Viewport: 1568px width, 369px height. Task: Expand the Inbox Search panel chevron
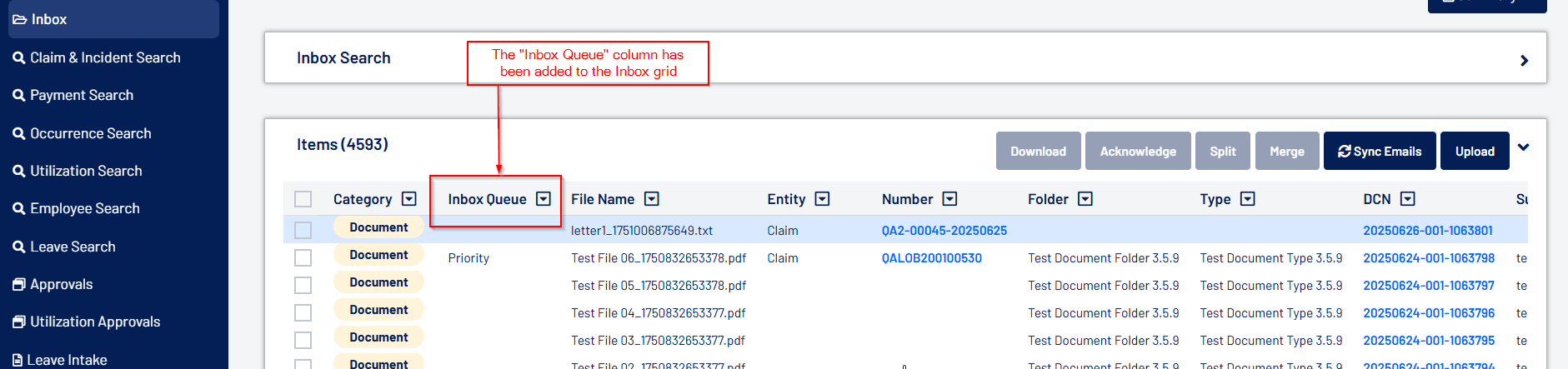(1524, 60)
